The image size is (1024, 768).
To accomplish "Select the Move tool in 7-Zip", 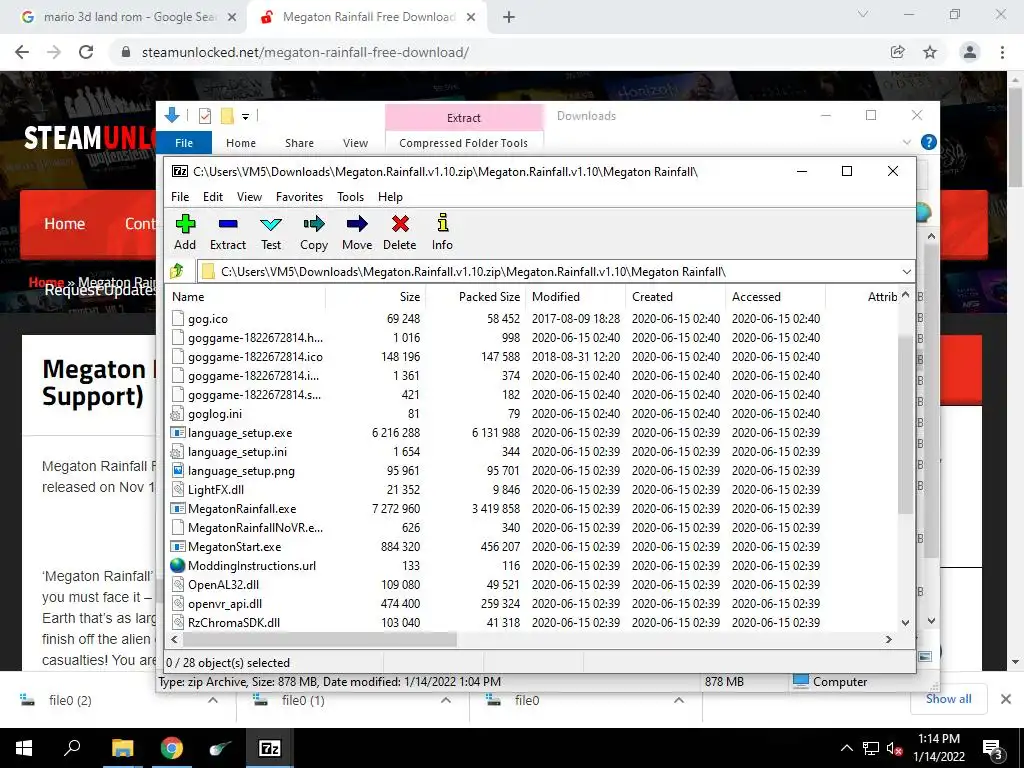I will pos(357,232).
